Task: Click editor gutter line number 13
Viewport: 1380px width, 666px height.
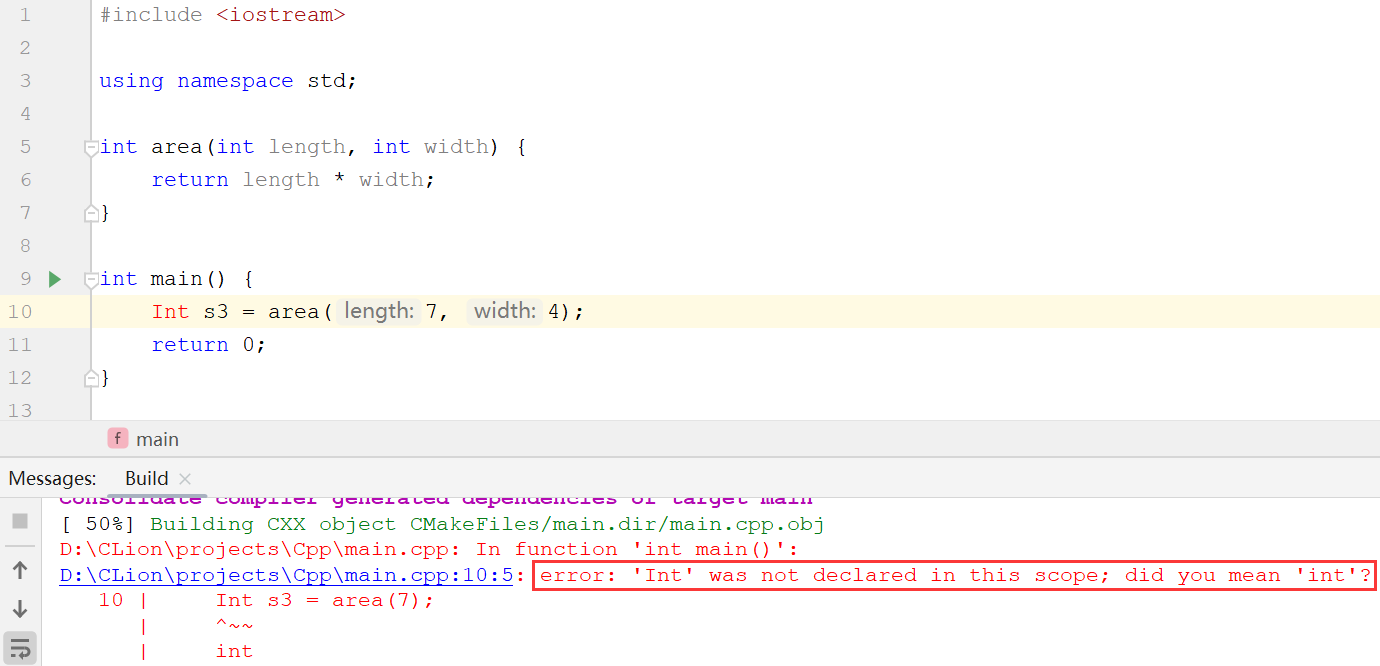Action: click(20, 410)
